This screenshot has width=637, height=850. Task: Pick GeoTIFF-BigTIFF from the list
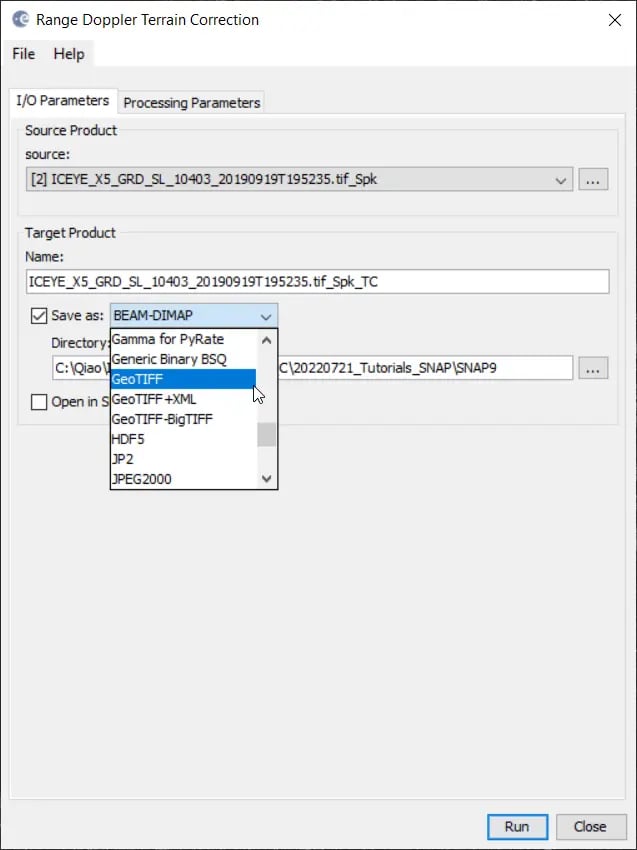(x=183, y=420)
